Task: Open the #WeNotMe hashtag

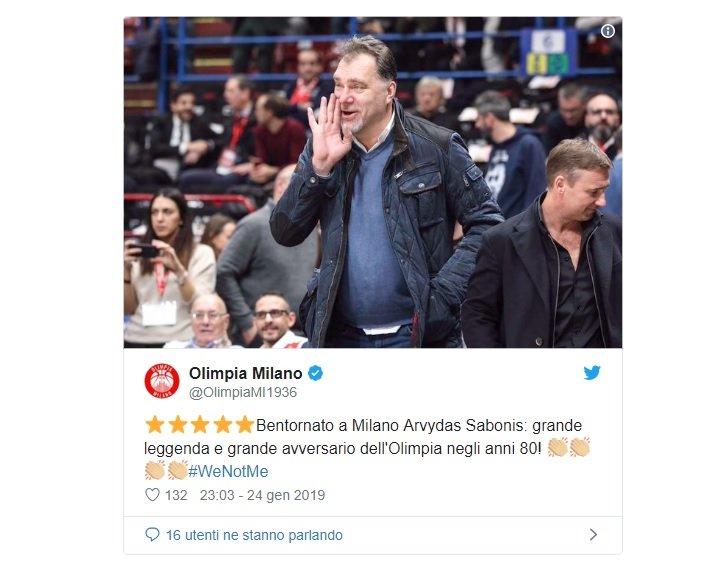Action: 228,471
